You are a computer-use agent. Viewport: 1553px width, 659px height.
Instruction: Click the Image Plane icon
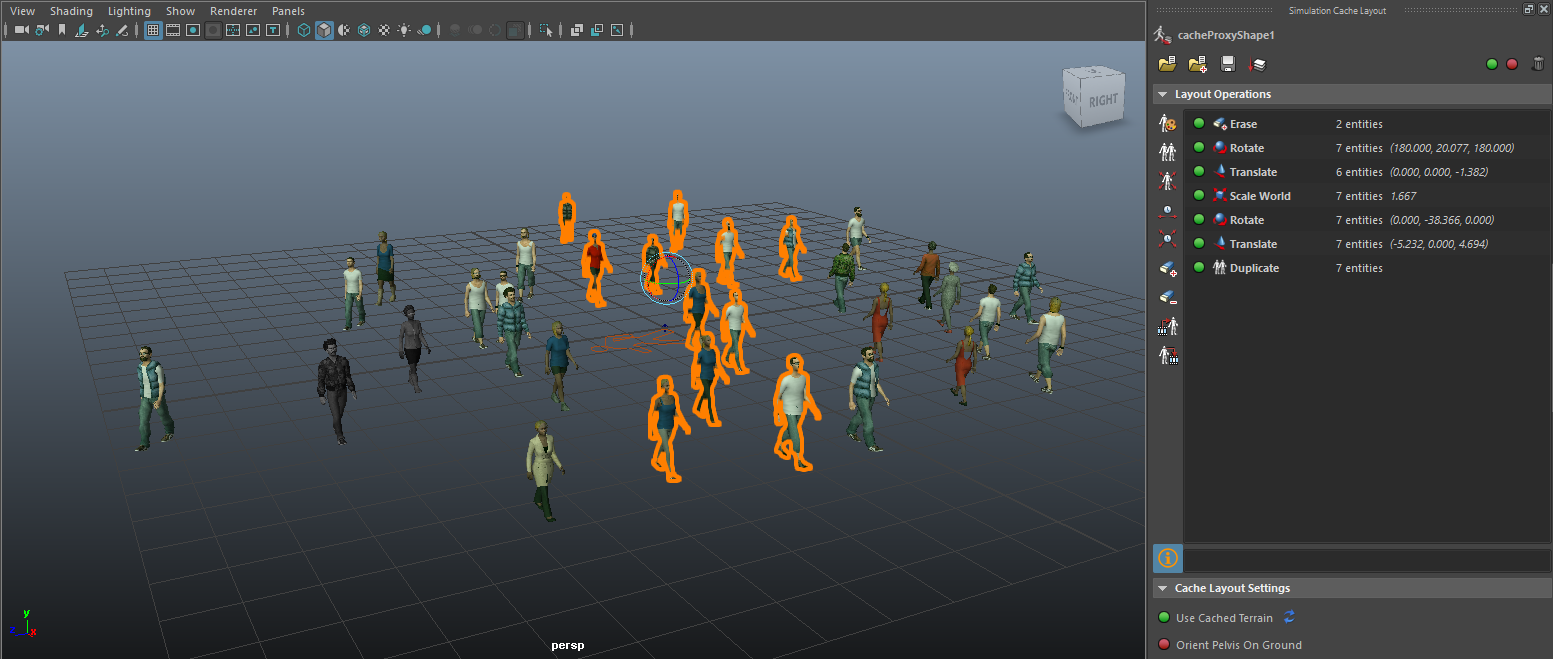point(82,30)
